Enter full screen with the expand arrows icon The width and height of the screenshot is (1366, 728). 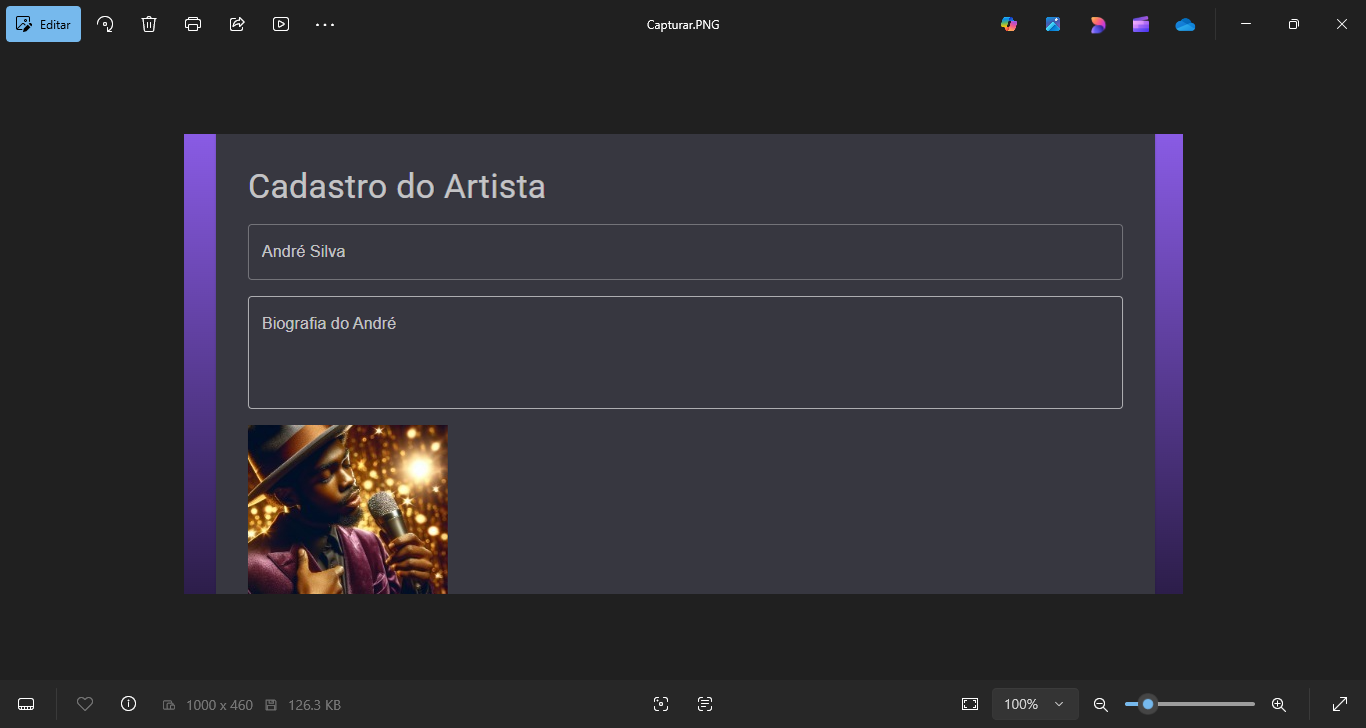(1340, 704)
